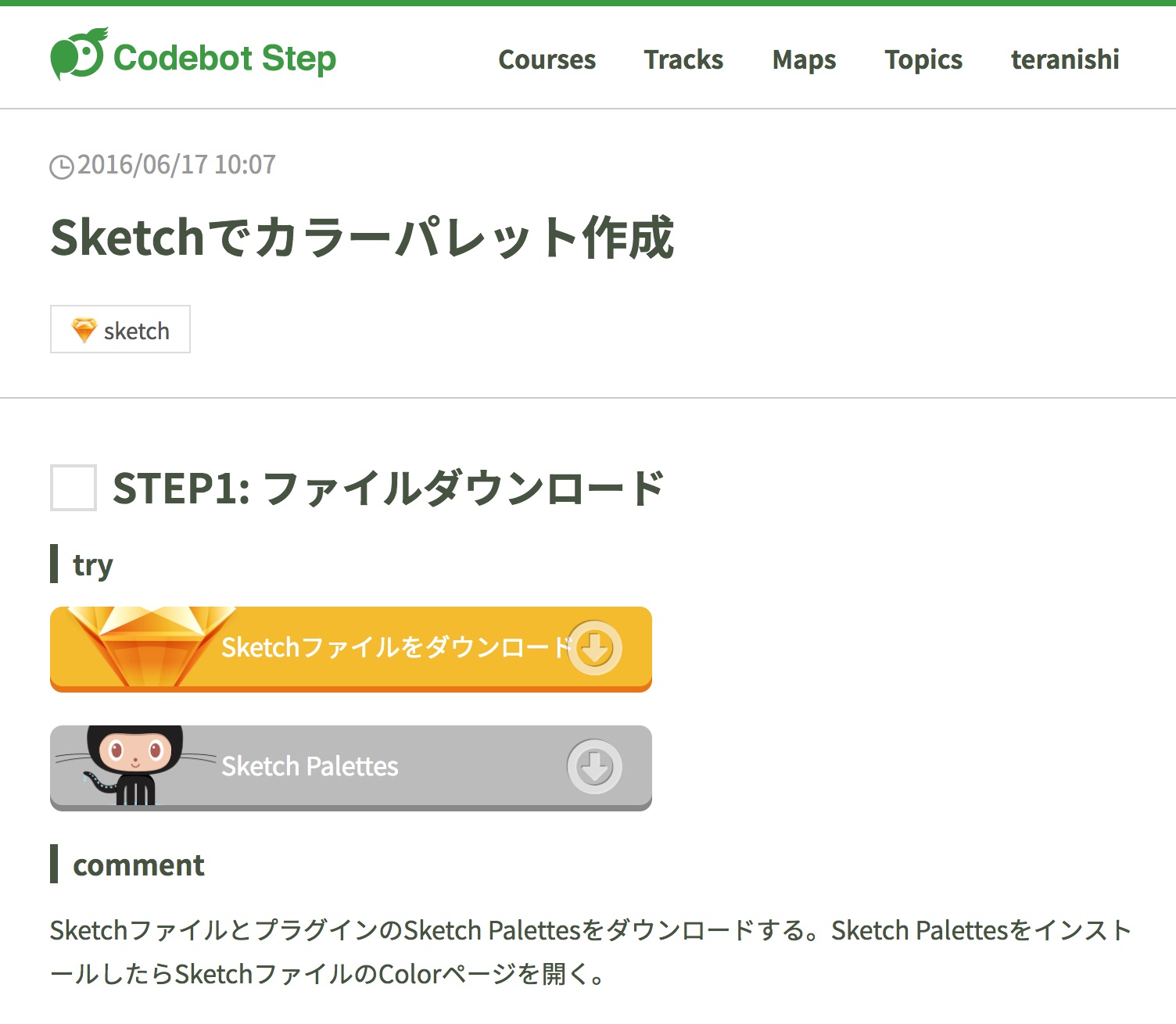This screenshot has height=1024, width=1176.
Task: Click the Sketchでカラーパレット作成 page title
Action: [362, 238]
